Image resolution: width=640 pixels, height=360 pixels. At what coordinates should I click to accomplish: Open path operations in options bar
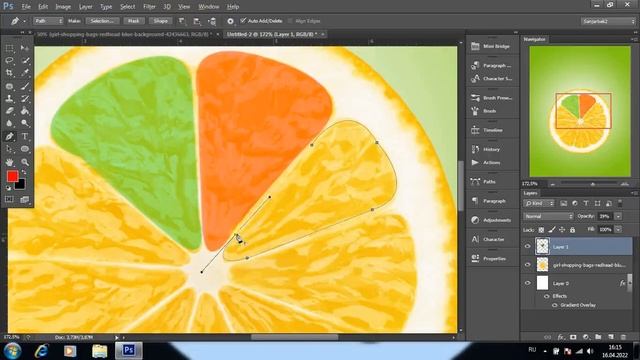(182, 21)
